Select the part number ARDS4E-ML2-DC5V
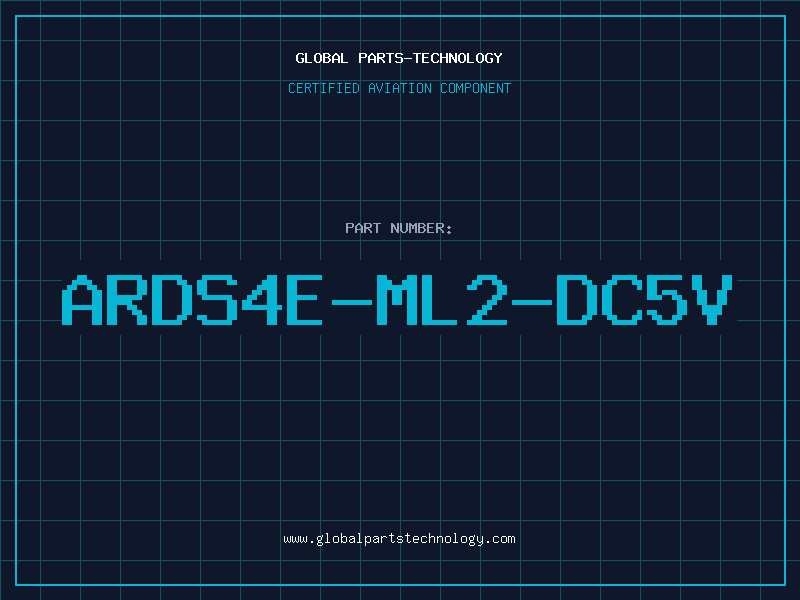The height and width of the screenshot is (600, 800). pos(397,300)
